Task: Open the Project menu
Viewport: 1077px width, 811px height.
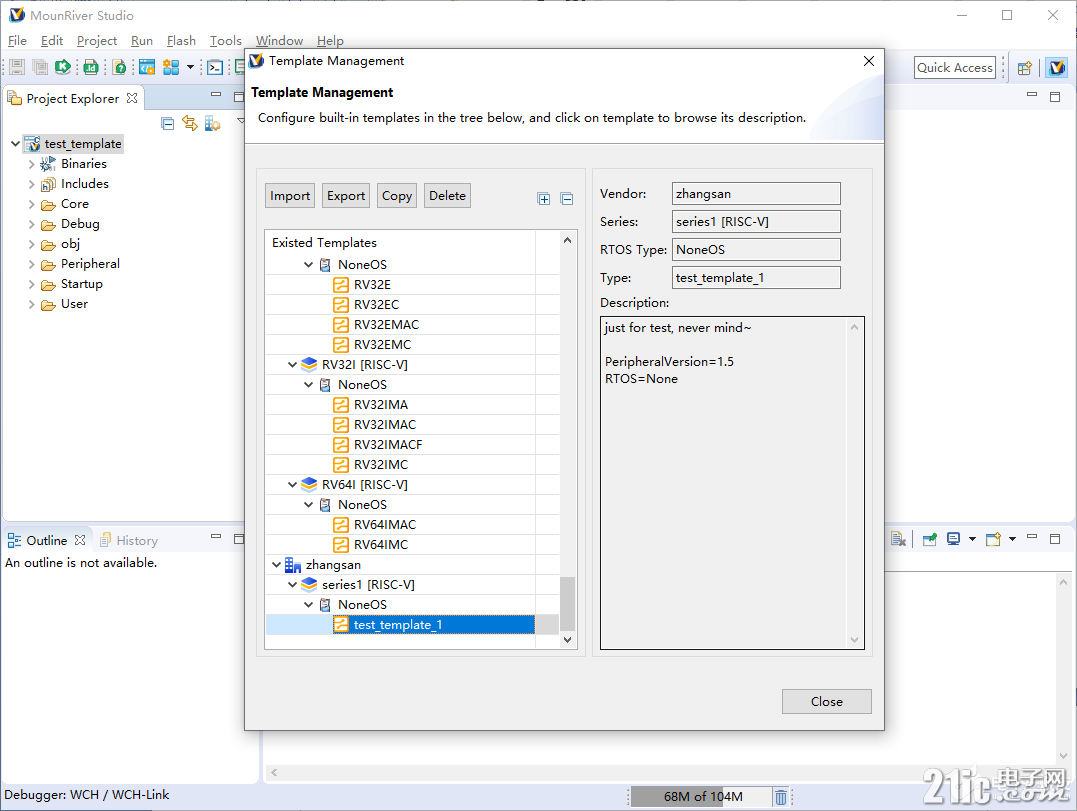Action: point(97,41)
